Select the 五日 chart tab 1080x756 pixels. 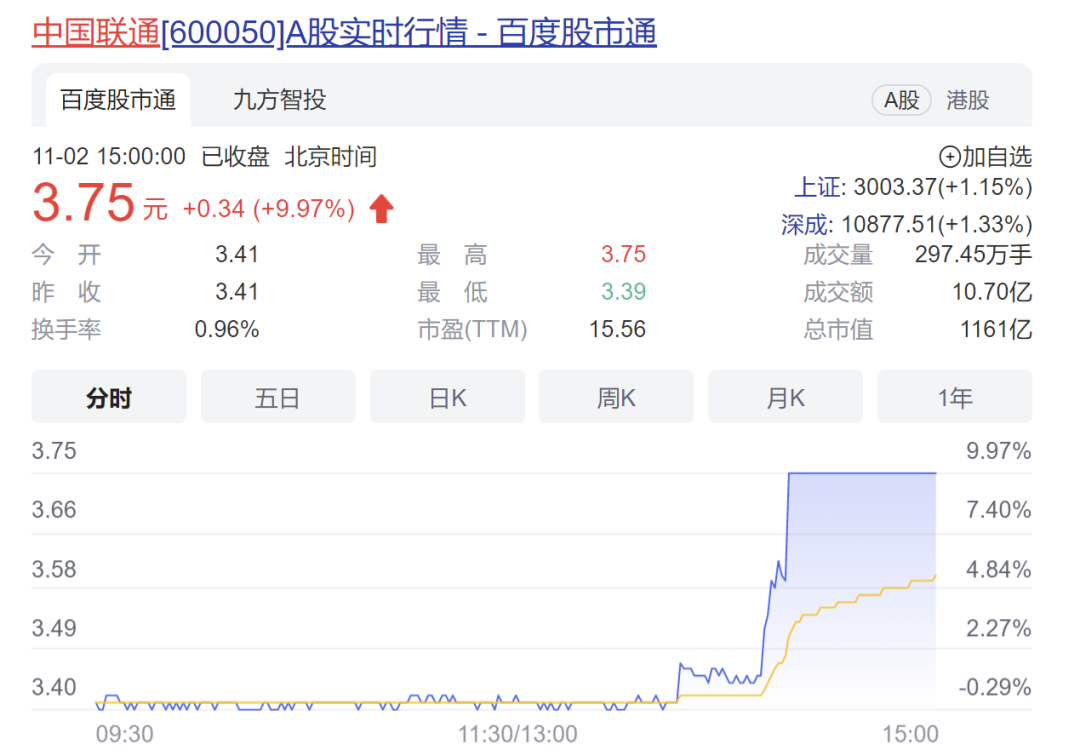click(278, 397)
